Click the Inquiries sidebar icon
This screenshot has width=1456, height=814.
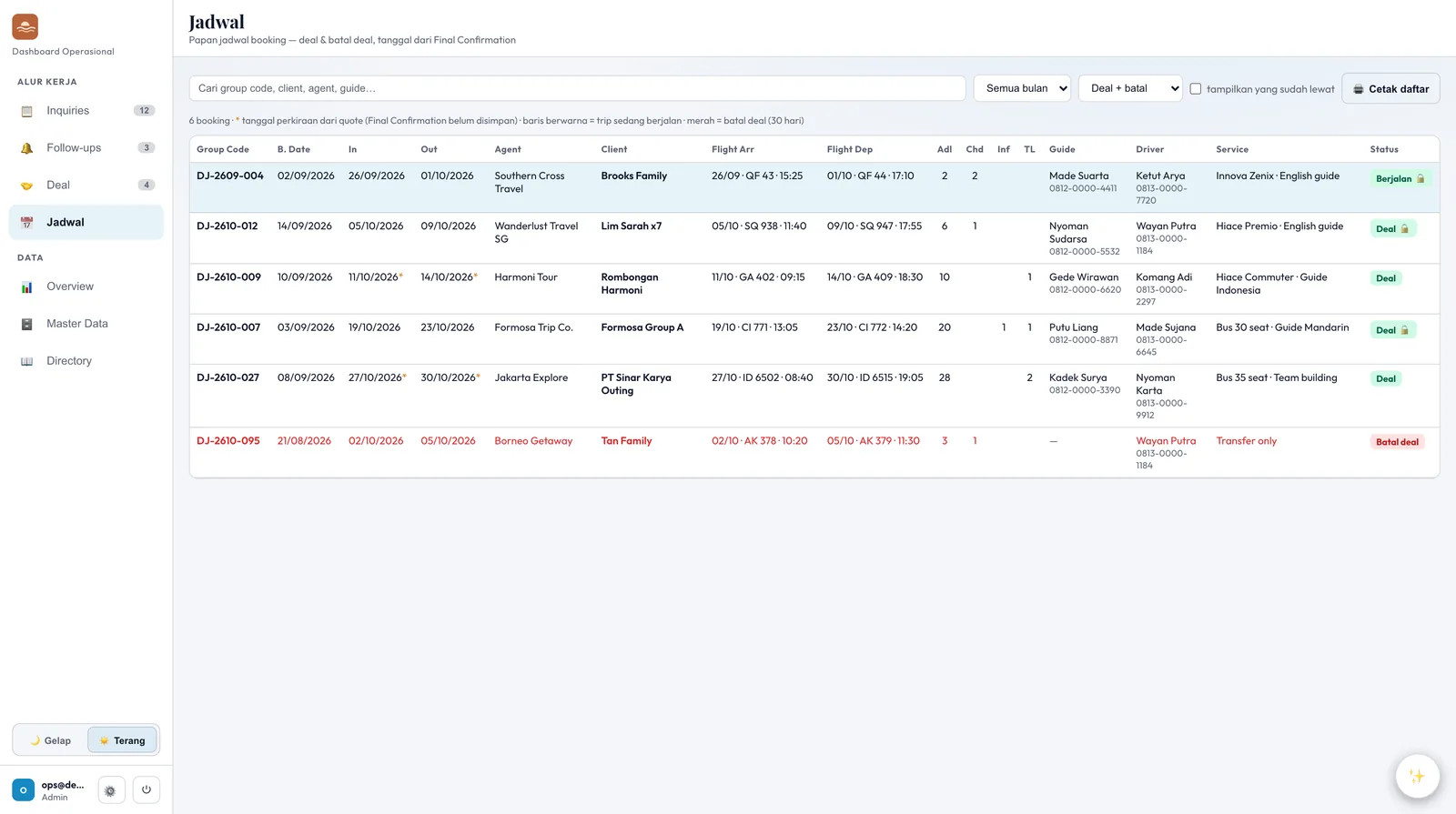coord(27,111)
